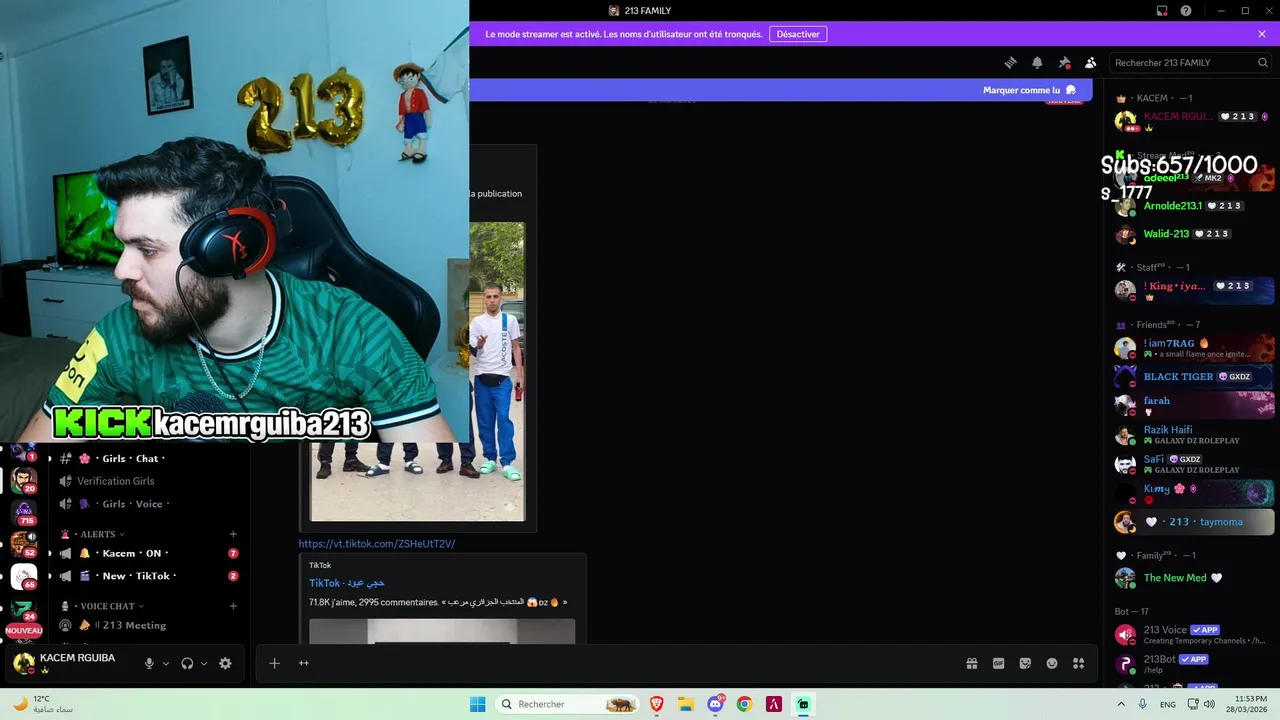Collapse the VOICE CHAT category
Viewport: 1280px width, 720px height.
pyautogui.click(x=102, y=606)
